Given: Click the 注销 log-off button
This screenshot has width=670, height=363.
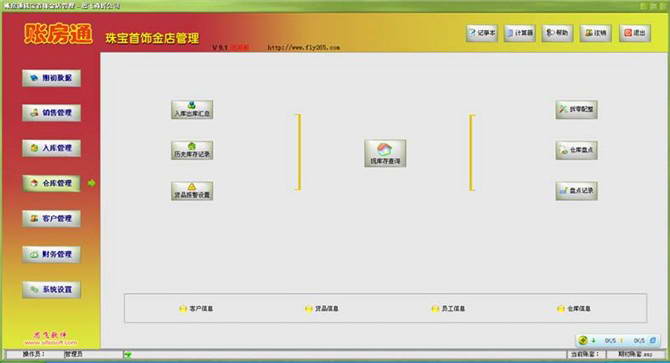Looking at the screenshot, I should pos(596,33).
